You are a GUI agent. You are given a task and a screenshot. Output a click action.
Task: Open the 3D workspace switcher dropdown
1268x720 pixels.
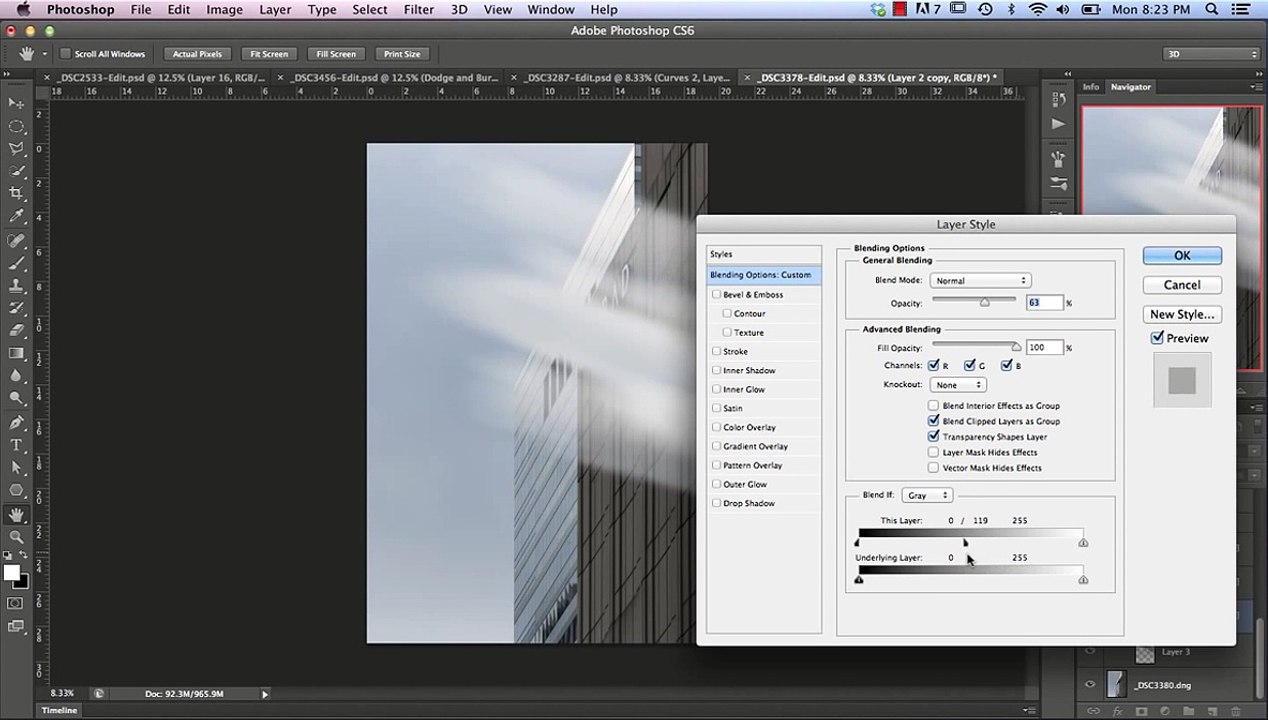1211,54
